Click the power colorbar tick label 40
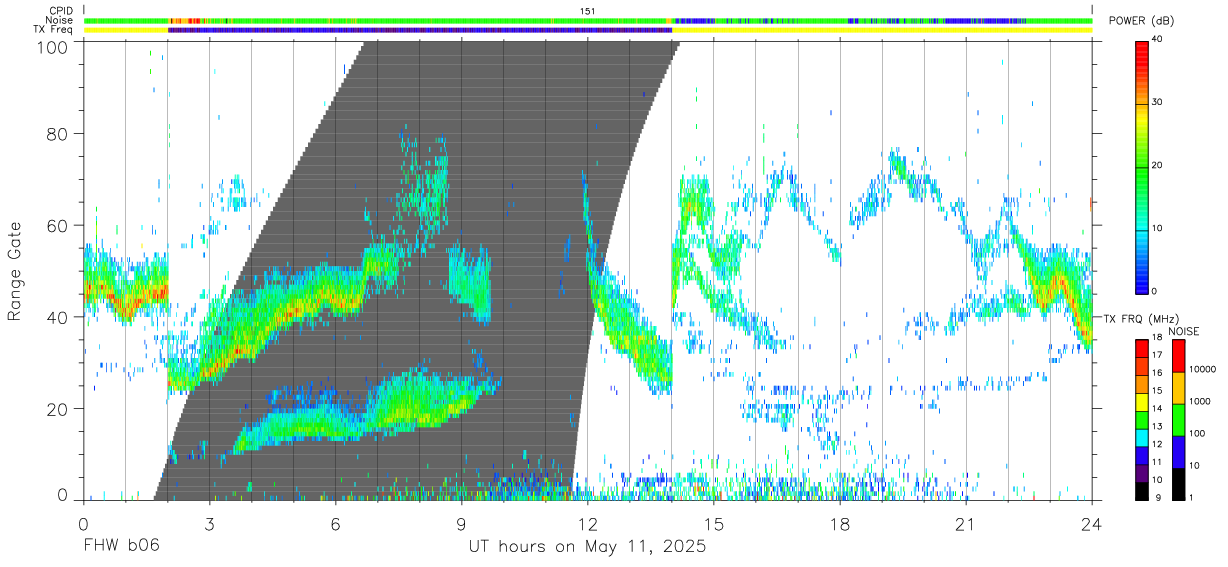Viewport: 1228px width, 567px height. (x=1158, y=40)
